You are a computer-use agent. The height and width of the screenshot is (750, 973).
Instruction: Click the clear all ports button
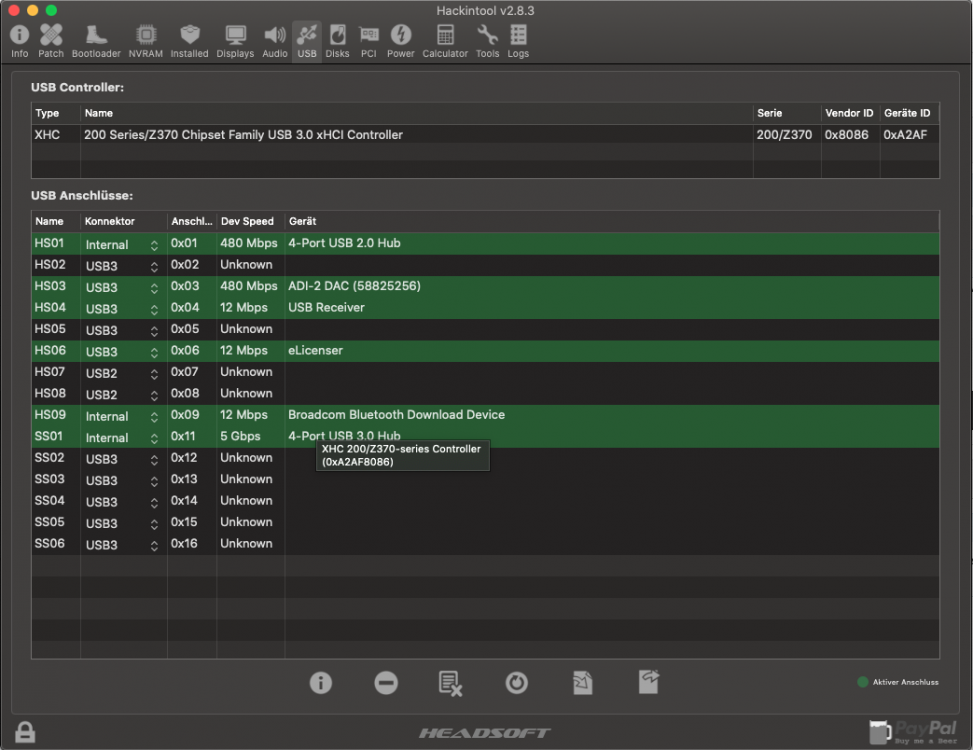[x=451, y=683]
